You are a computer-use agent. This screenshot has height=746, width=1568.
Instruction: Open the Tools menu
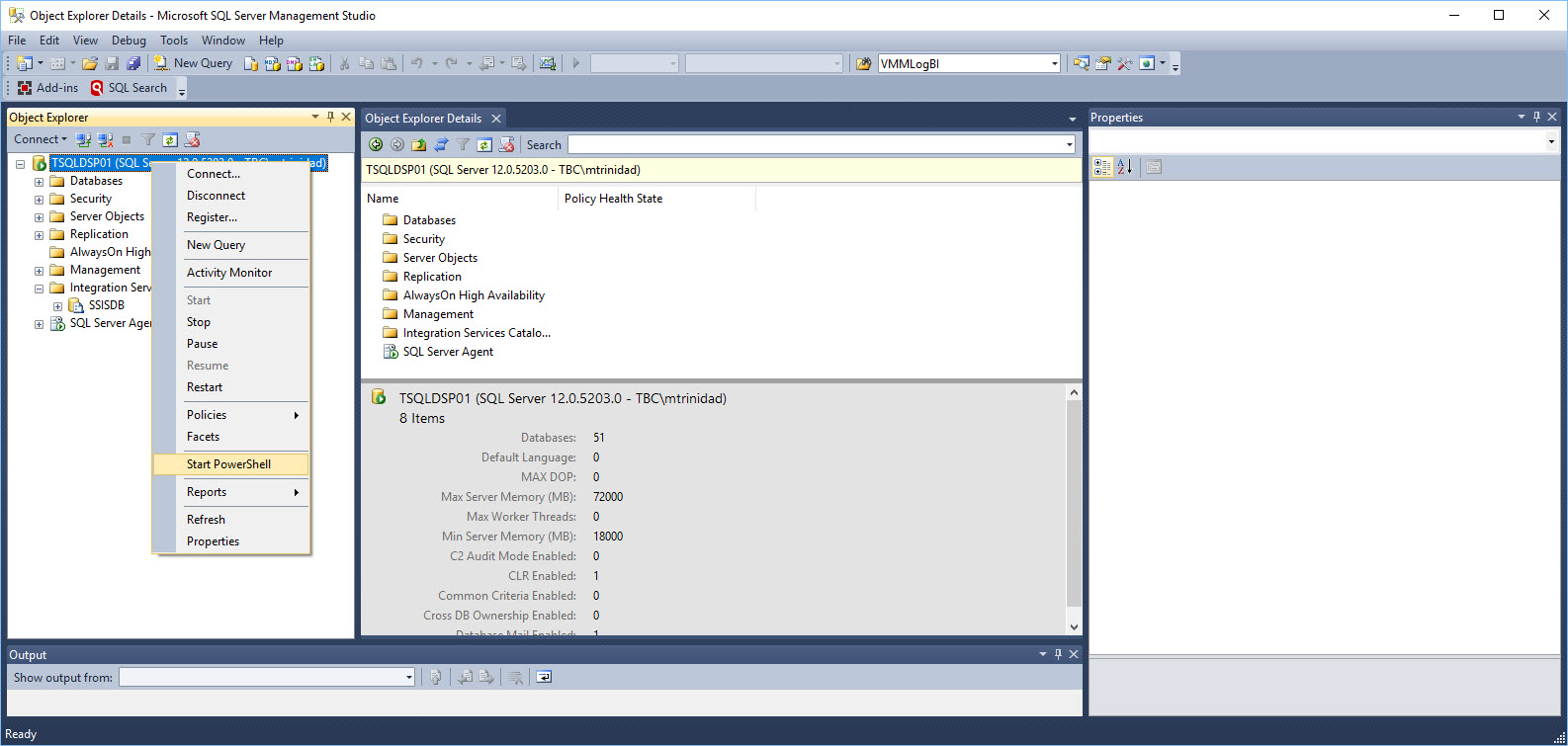(x=174, y=41)
